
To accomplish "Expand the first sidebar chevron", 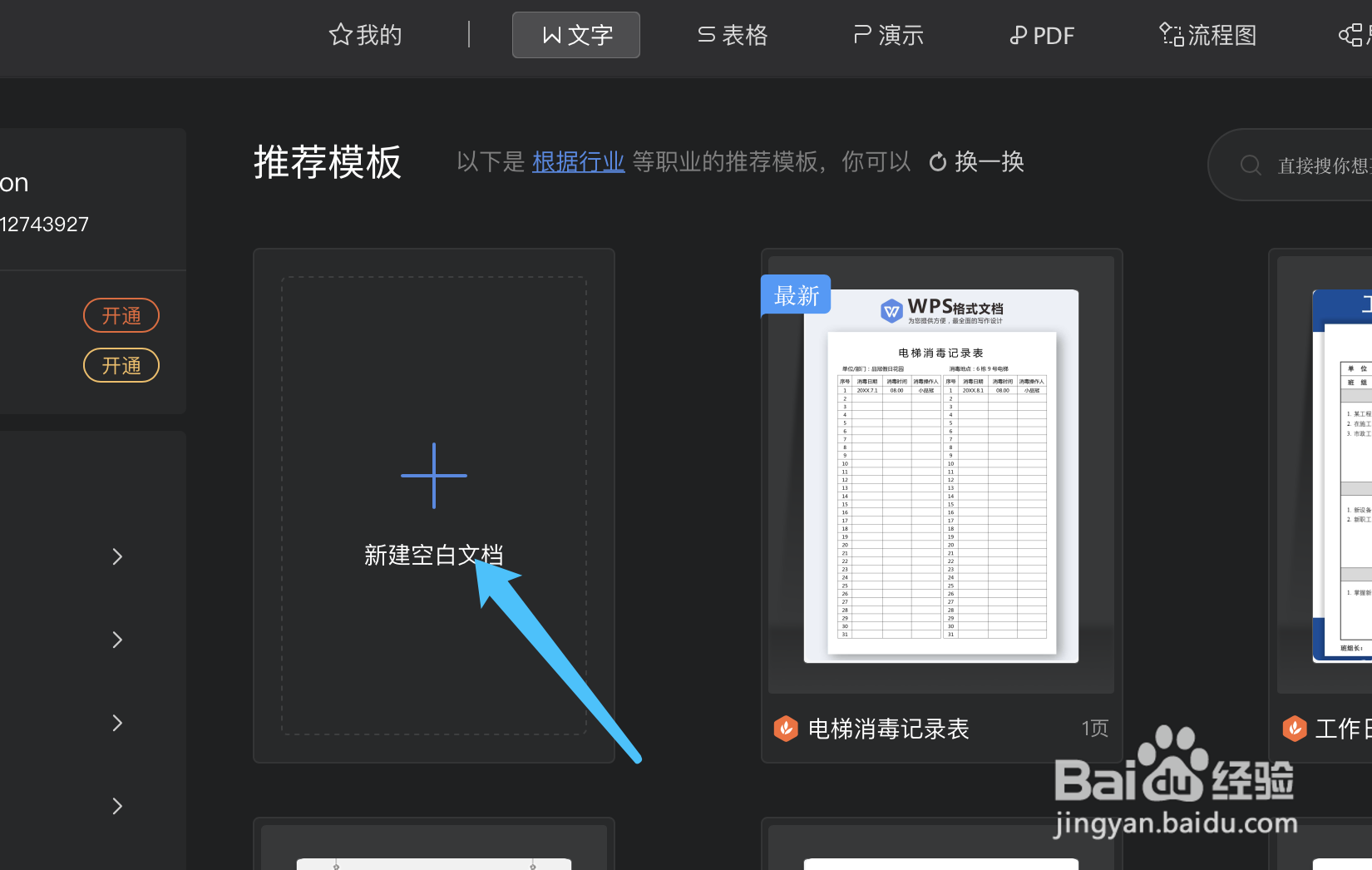I will pyautogui.click(x=117, y=556).
